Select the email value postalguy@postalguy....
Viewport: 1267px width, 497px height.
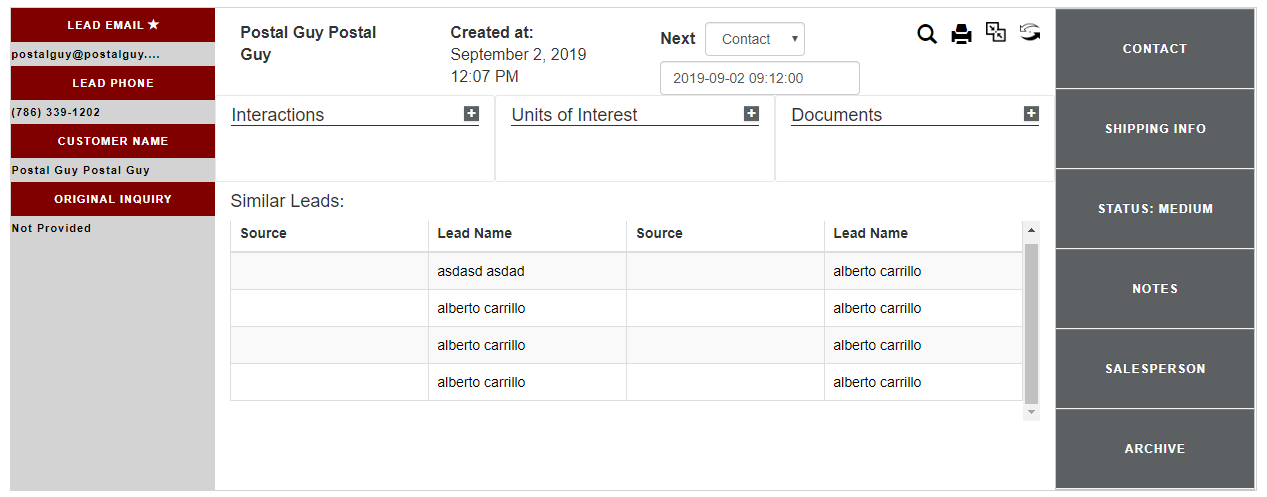(x=86, y=54)
